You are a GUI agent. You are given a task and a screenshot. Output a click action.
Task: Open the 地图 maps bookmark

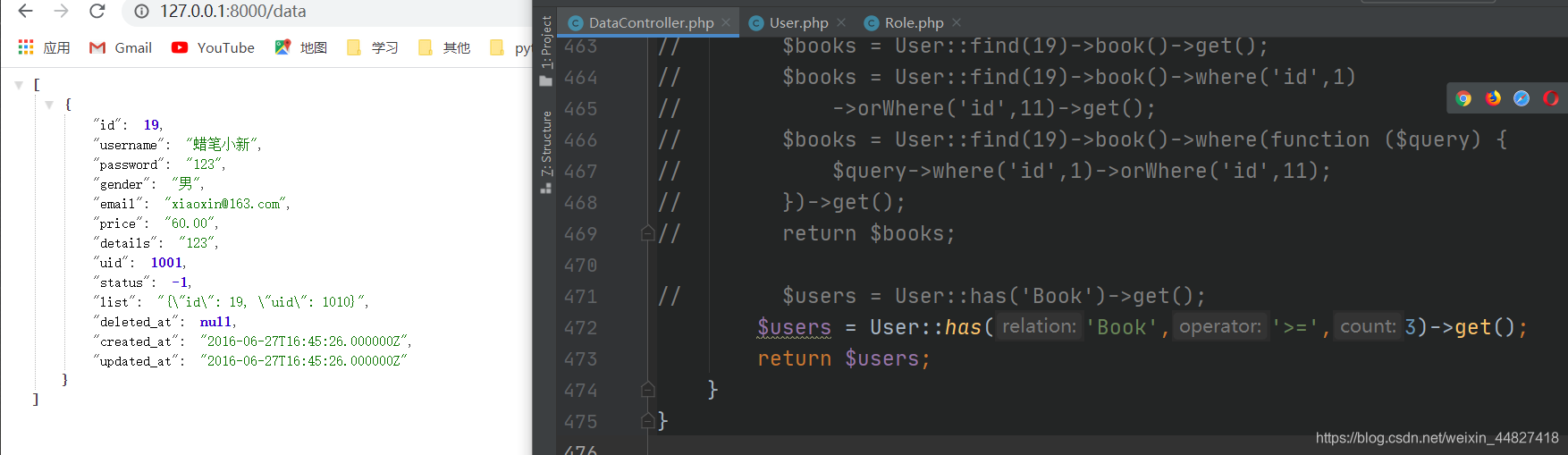pos(301,47)
